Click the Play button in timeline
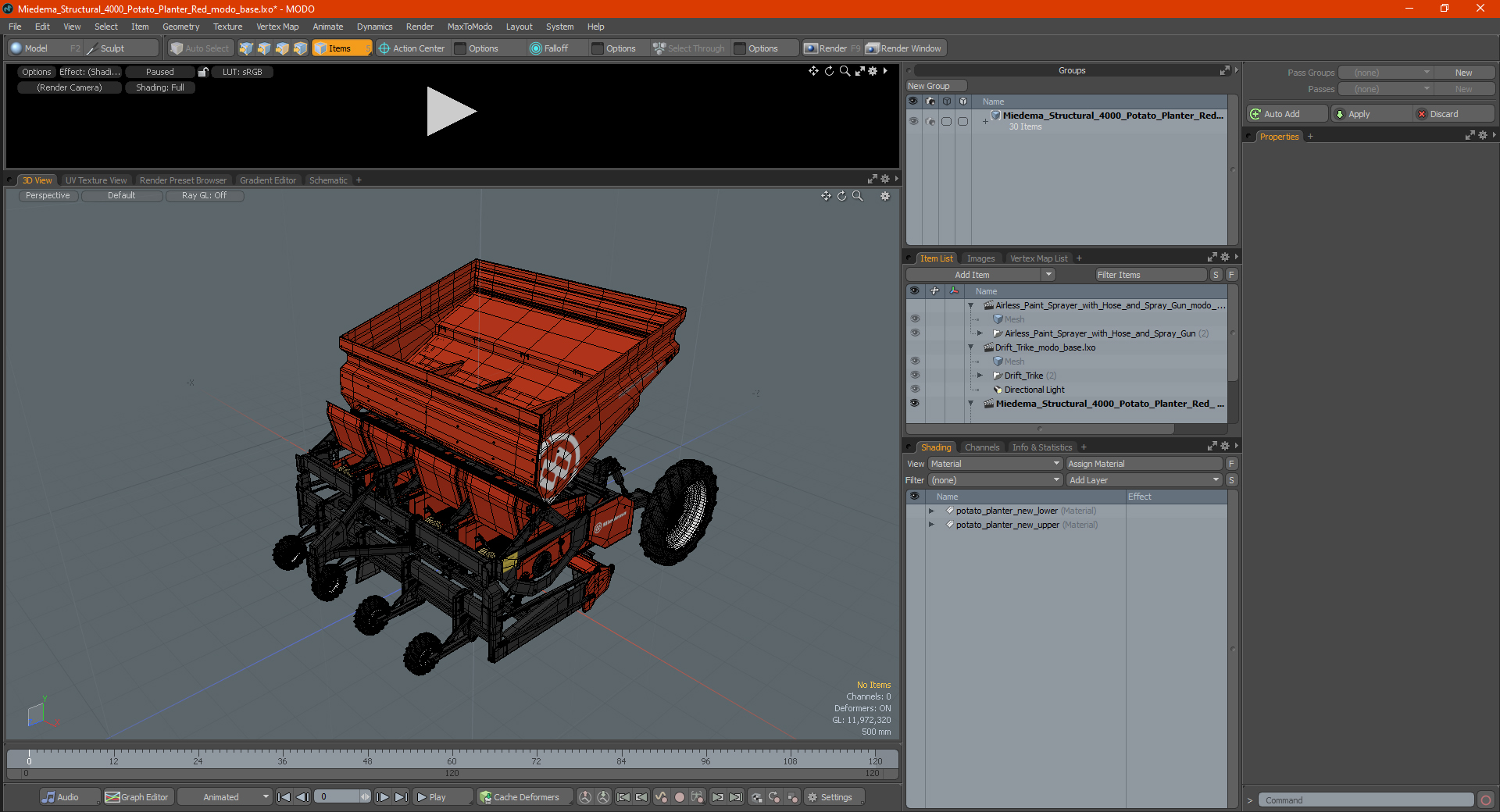The width and height of the screenshot is (1500, 812). pyautogui.click(x=441, y=797)
